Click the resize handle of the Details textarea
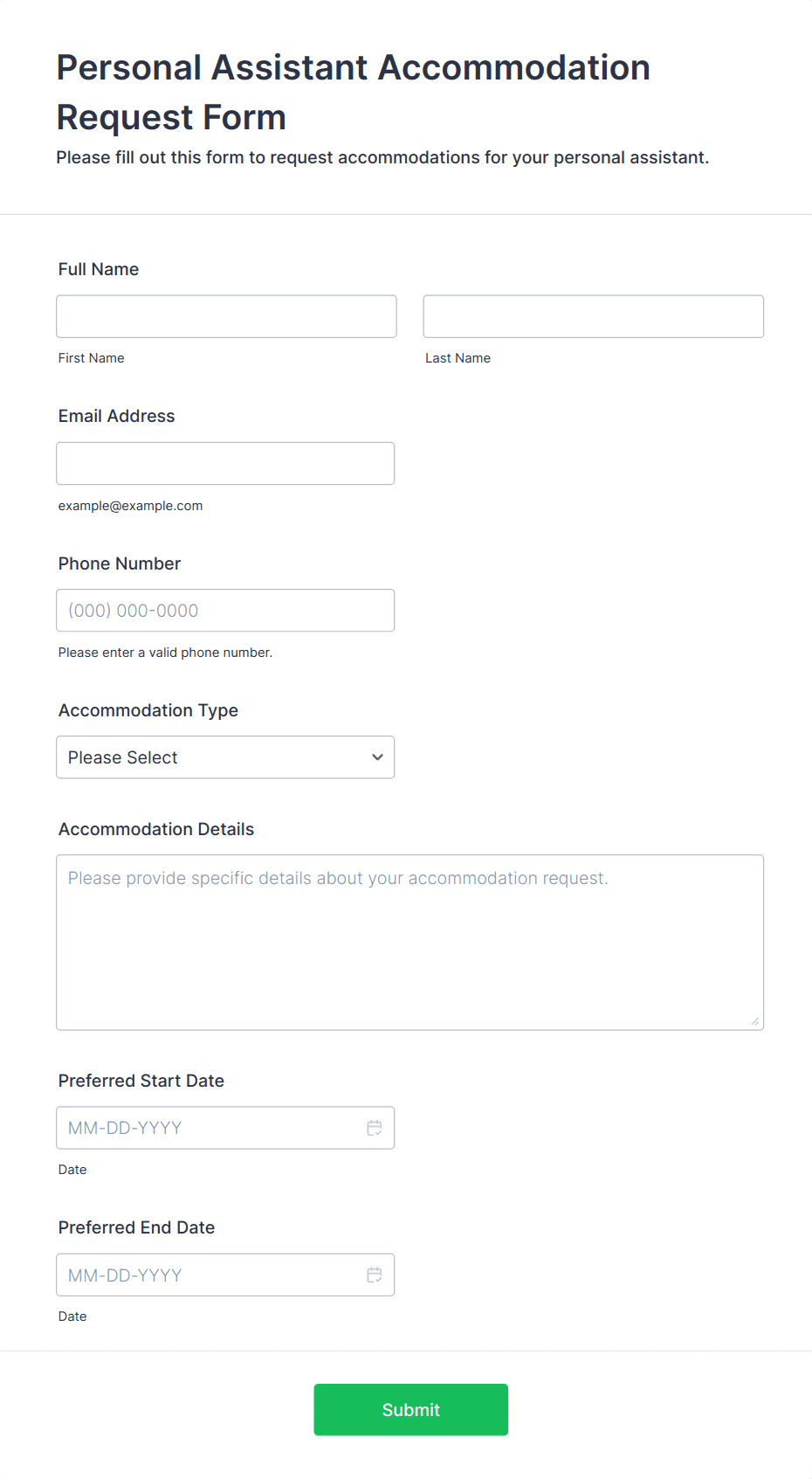The image size is (812, 1479). [755, 1021]
